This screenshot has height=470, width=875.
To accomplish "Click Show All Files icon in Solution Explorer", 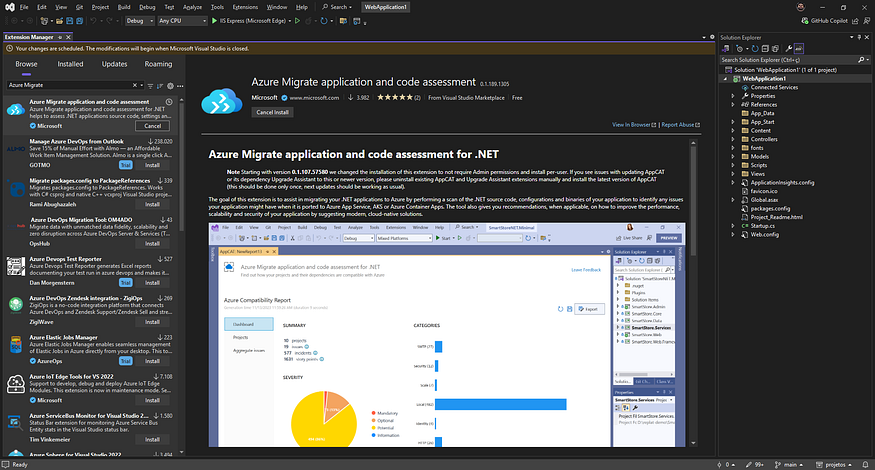I will tap(775, 49).
